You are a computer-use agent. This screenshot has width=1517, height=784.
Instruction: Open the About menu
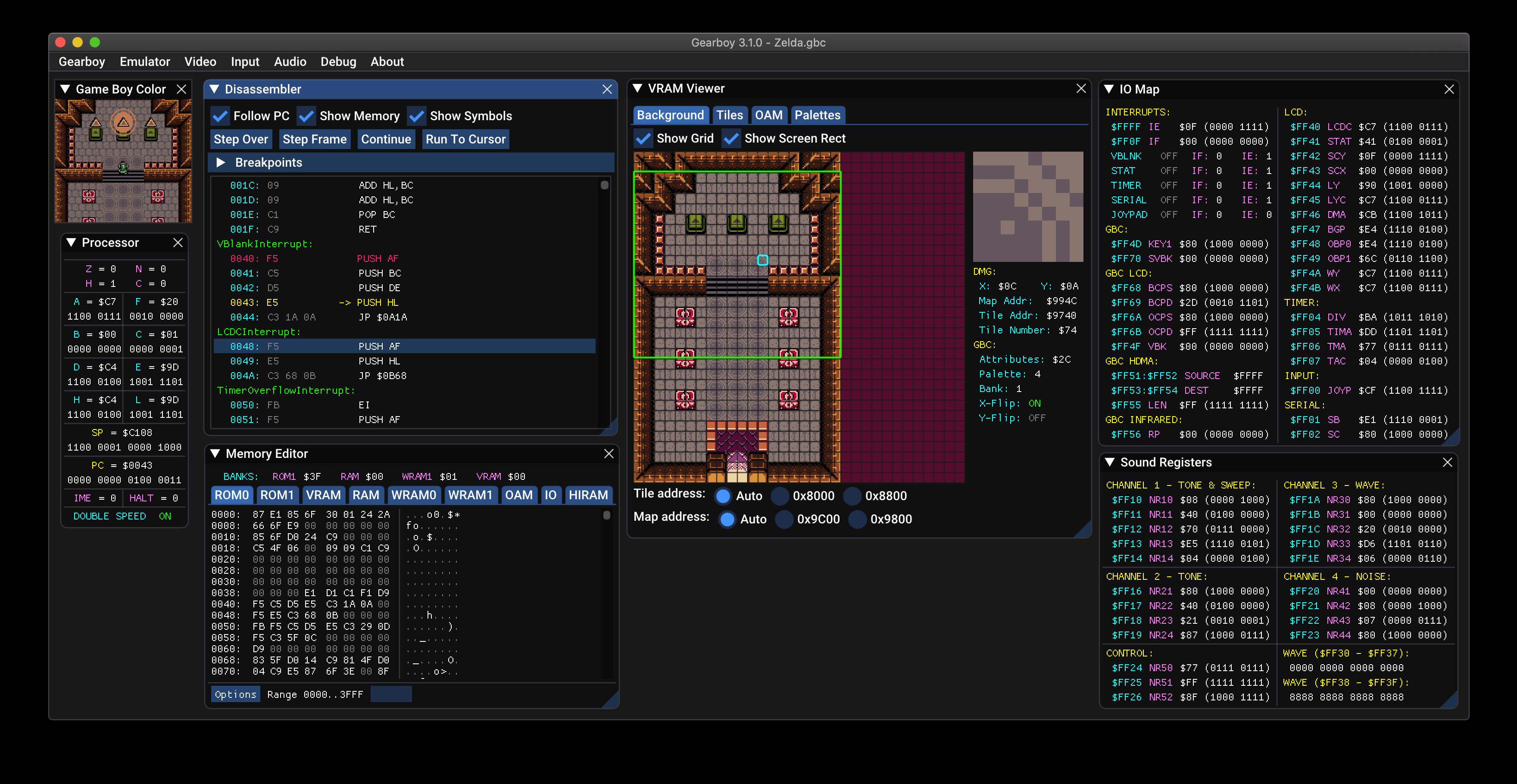tap(387, 61)
